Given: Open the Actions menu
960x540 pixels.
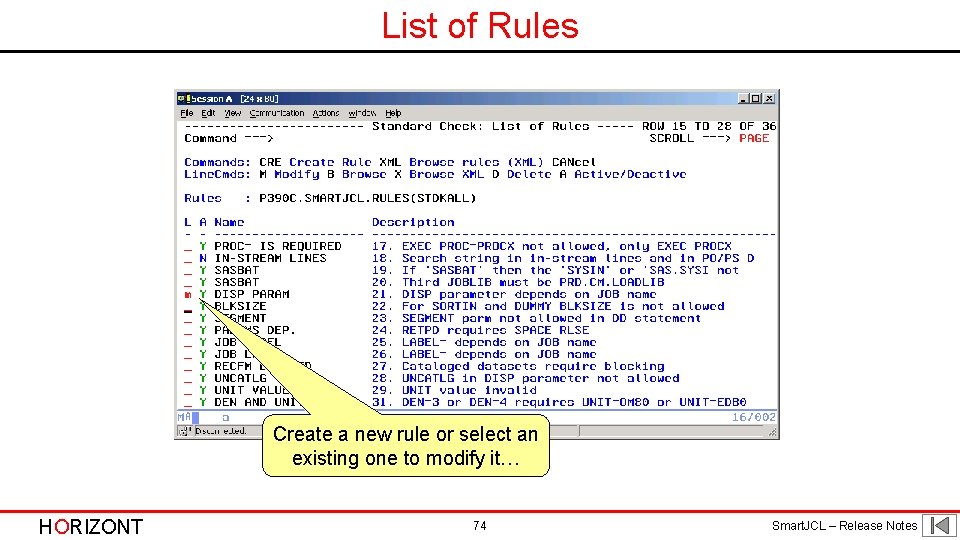Looking at the screenshot, I should coord(326,113).
